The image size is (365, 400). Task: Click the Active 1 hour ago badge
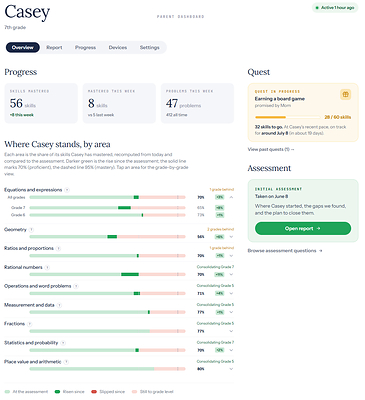tap(335, 8)
